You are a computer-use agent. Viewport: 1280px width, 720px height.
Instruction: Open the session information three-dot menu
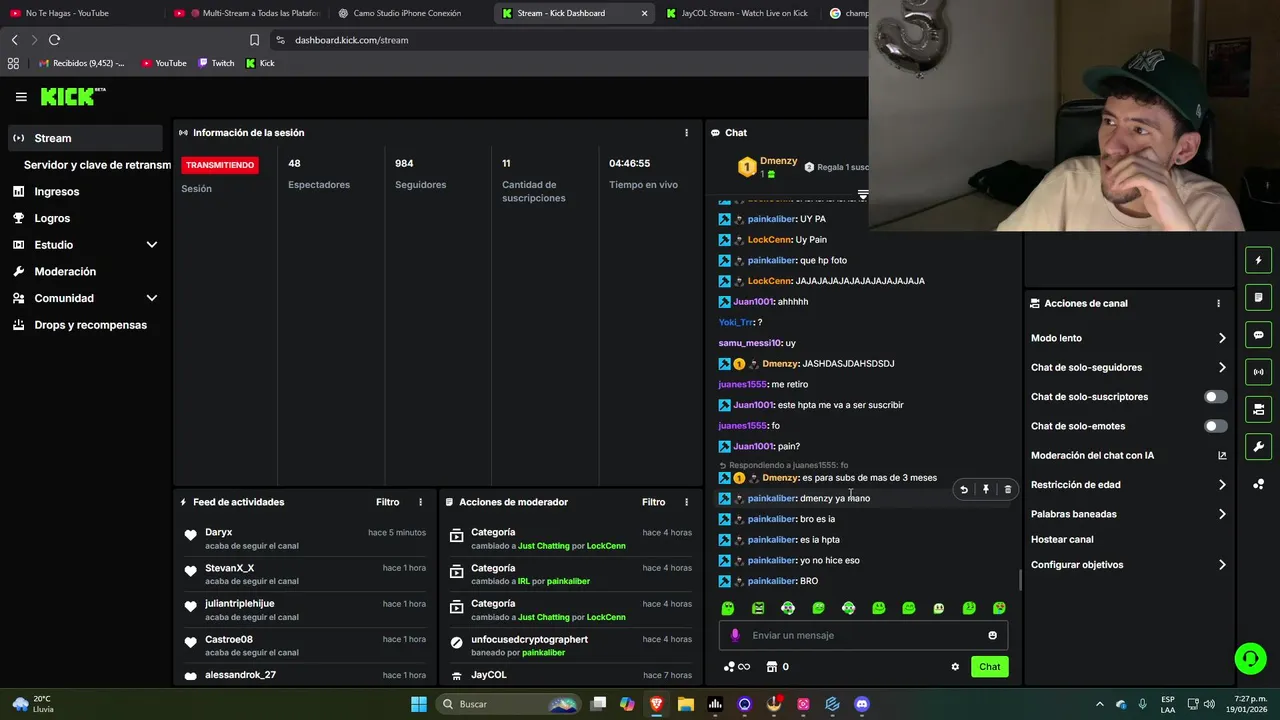pos(686,132)
